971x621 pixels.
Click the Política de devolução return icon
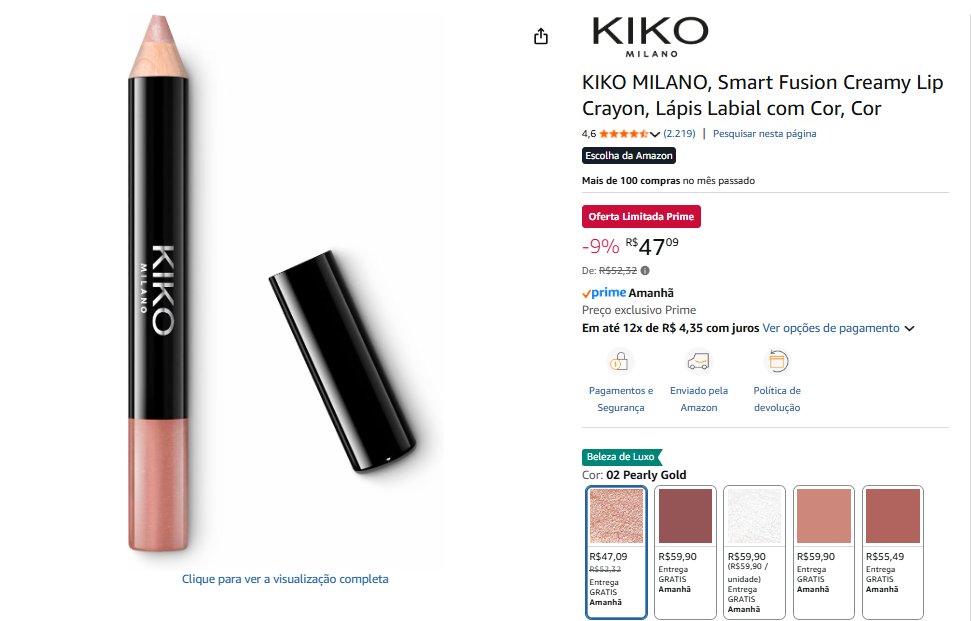(777, 361)
